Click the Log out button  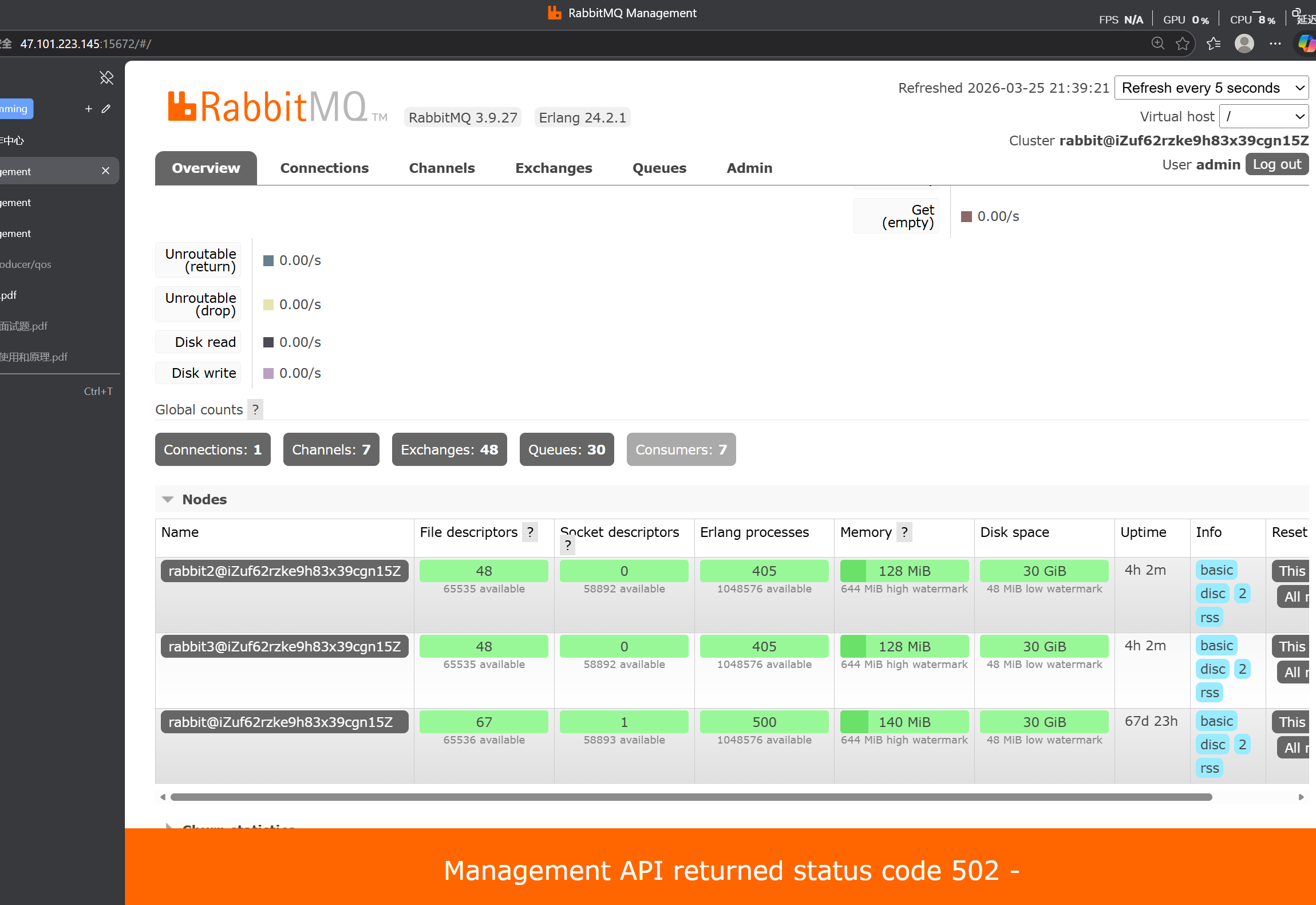coord(1277,165)
